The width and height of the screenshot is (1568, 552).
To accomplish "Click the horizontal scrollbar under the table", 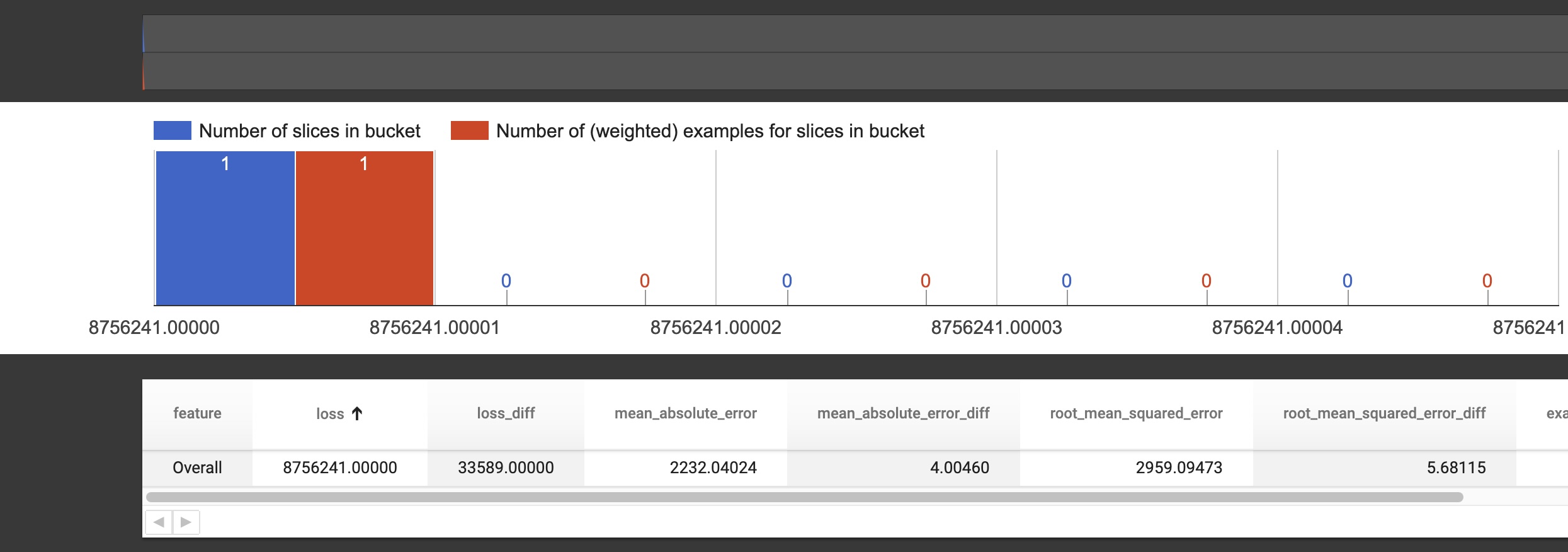I will [x=804, y=497].
